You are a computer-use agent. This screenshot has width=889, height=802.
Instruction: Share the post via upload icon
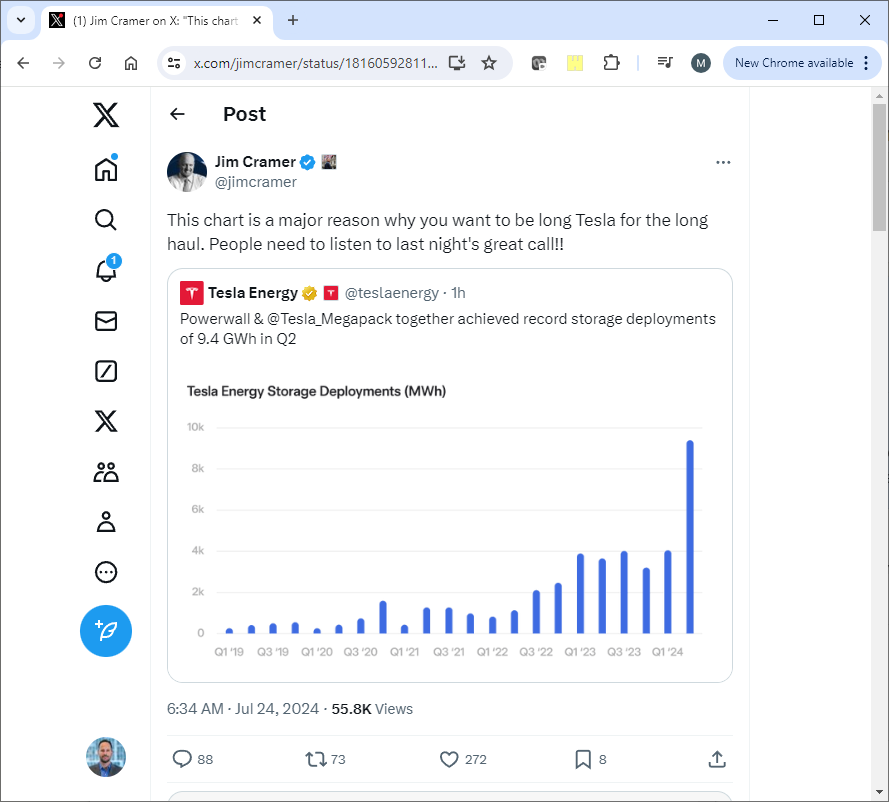click(717, 759)
